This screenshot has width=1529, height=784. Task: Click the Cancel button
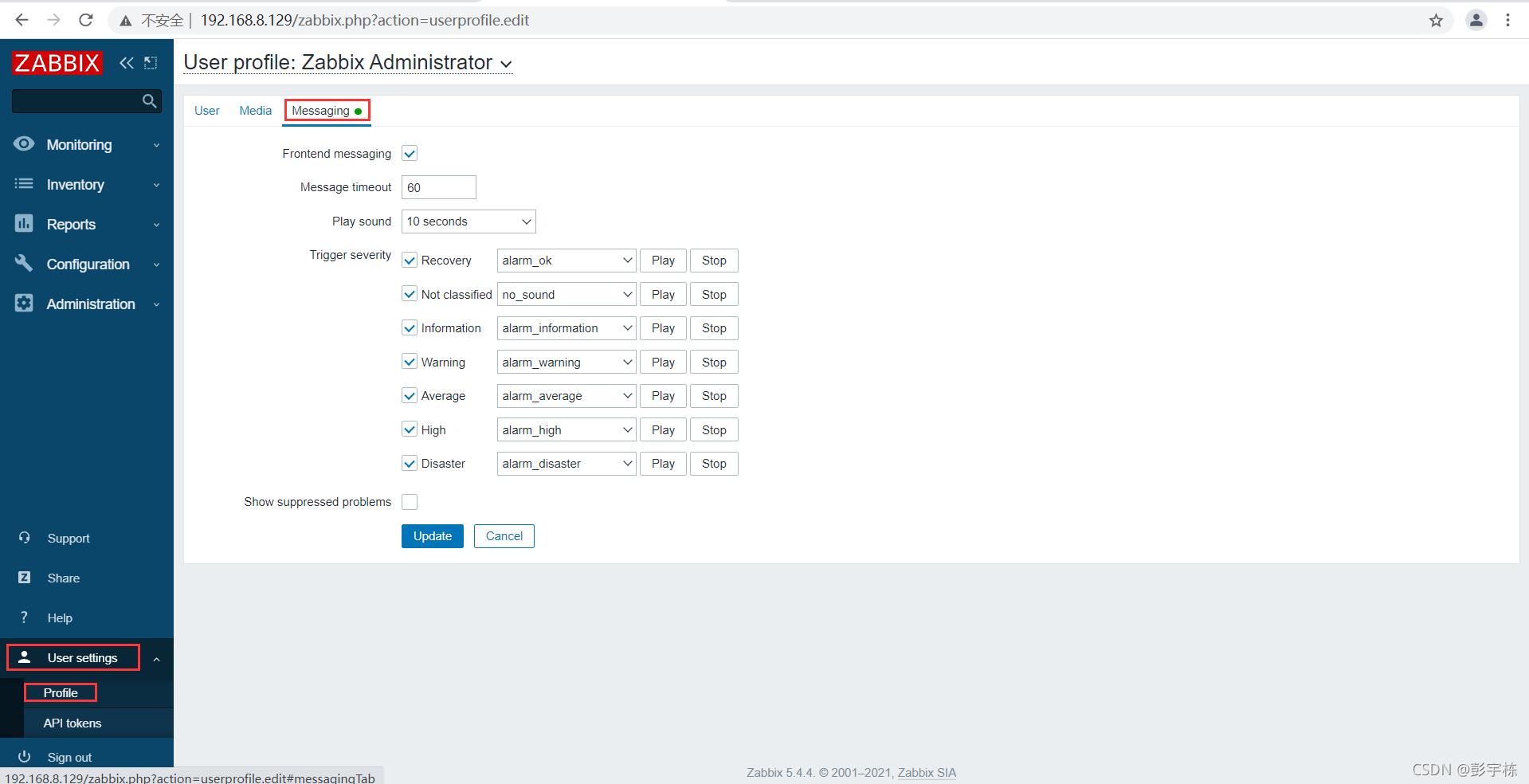pos(504,536)
